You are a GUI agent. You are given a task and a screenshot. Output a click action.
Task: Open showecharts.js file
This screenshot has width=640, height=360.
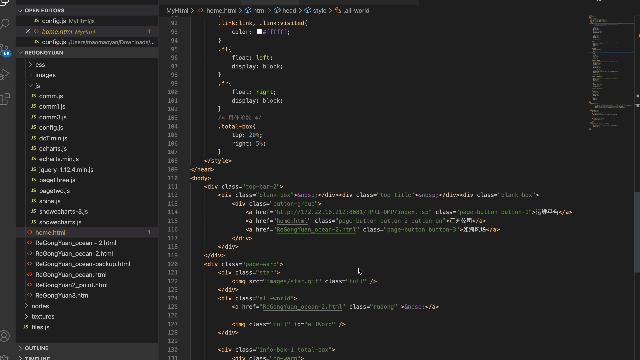60,222
